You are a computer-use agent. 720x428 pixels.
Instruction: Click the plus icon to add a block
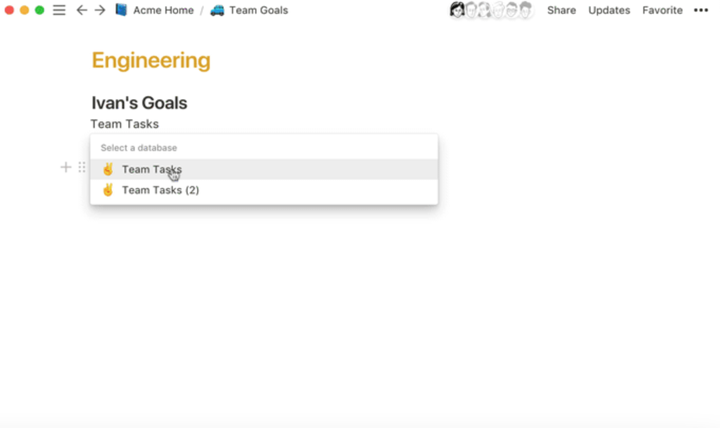click(x=66, y=167)
